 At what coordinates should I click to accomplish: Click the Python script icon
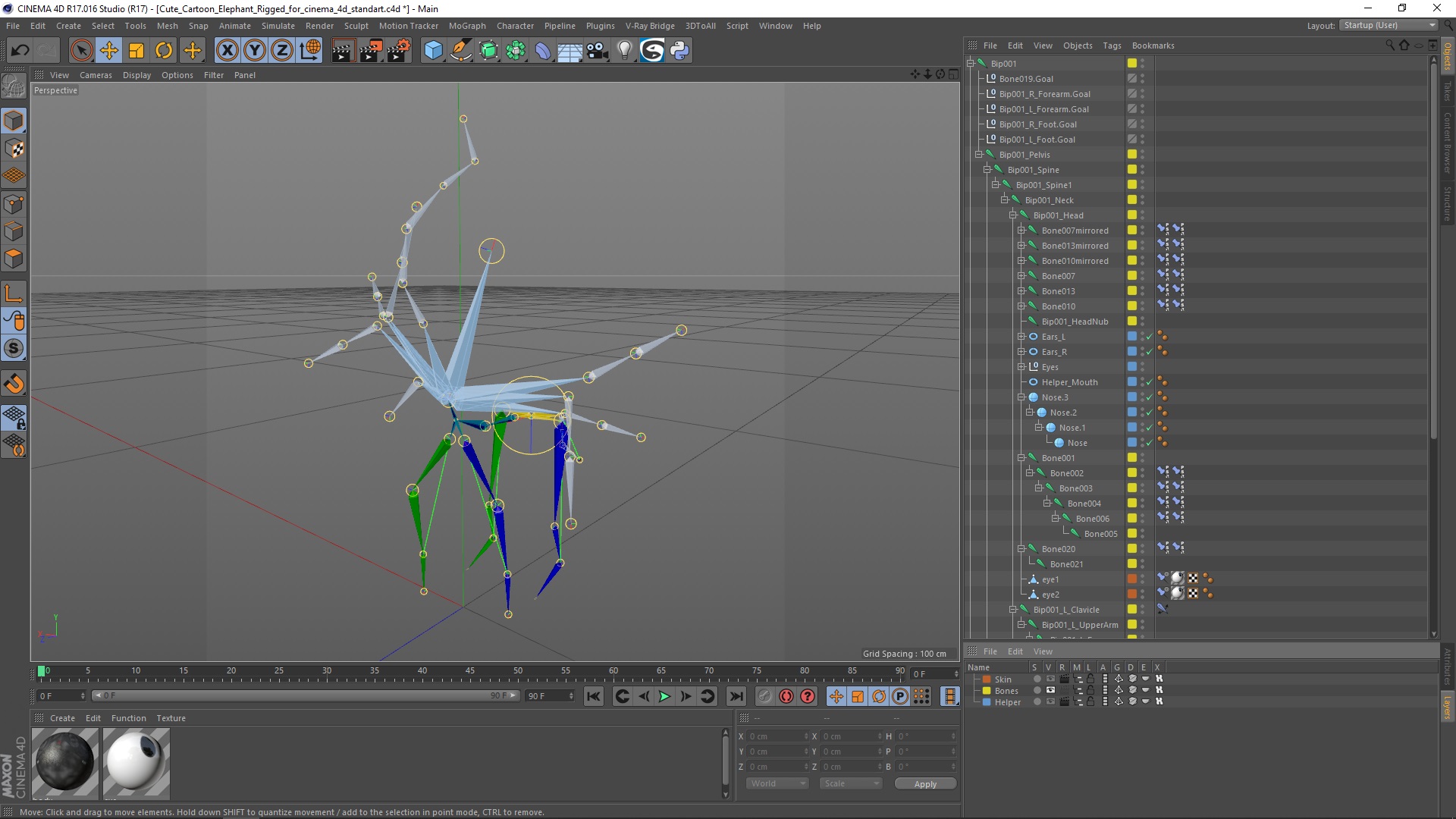point(680,51)
